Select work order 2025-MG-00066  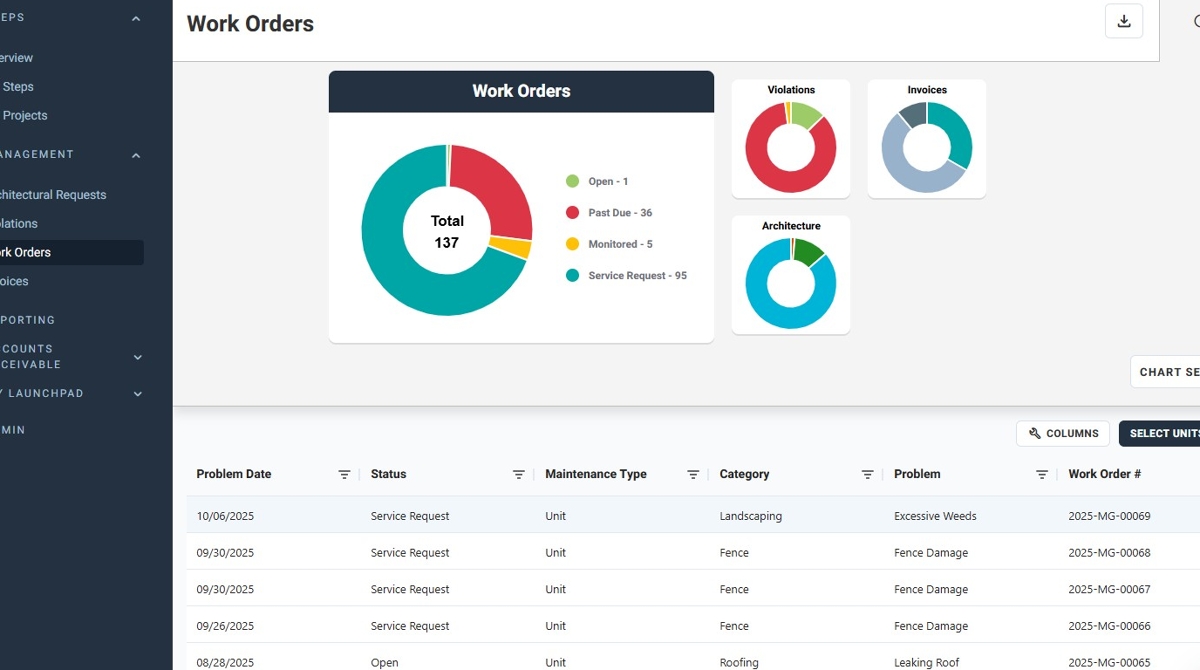[1109, 627]
